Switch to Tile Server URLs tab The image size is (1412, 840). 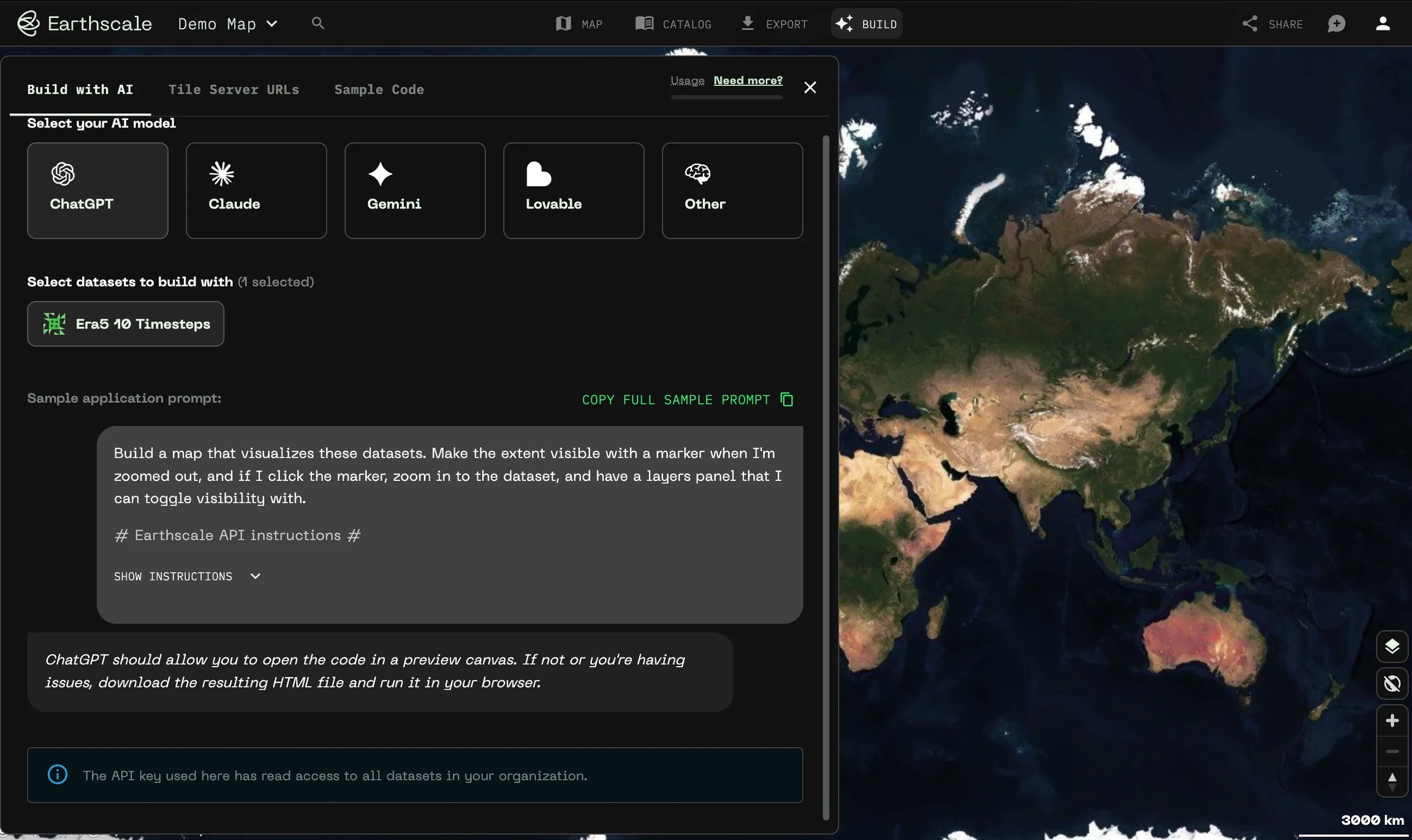[x=233, y=89]
